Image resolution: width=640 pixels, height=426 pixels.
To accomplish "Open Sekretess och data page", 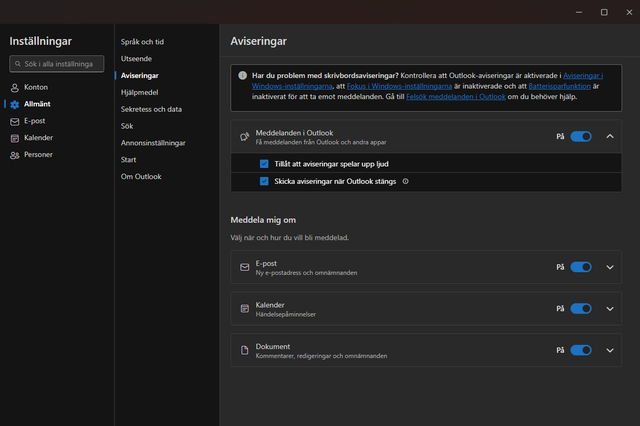I will click(151, 109).
